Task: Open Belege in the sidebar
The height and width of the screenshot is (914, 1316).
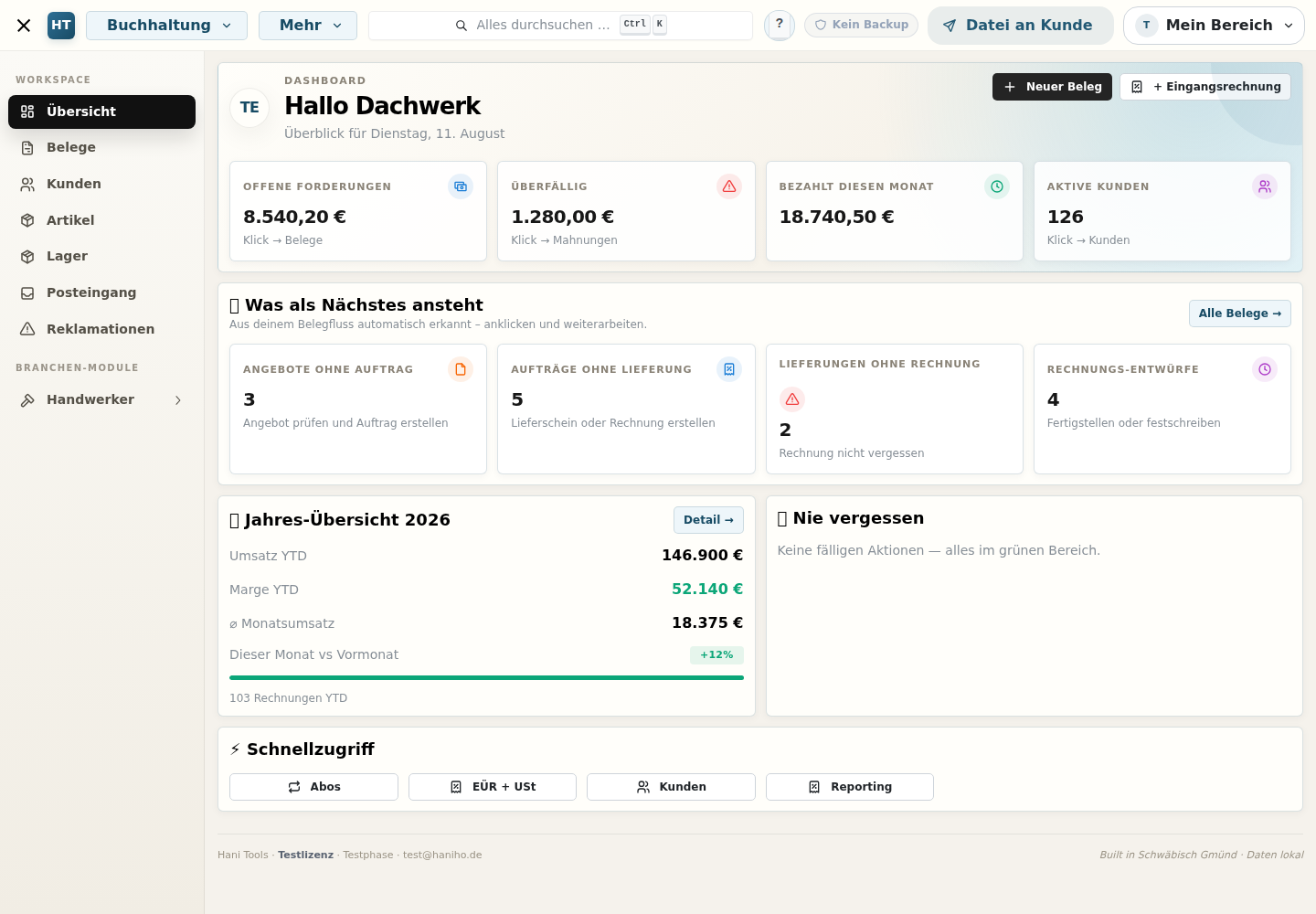Action: [101, 148]
